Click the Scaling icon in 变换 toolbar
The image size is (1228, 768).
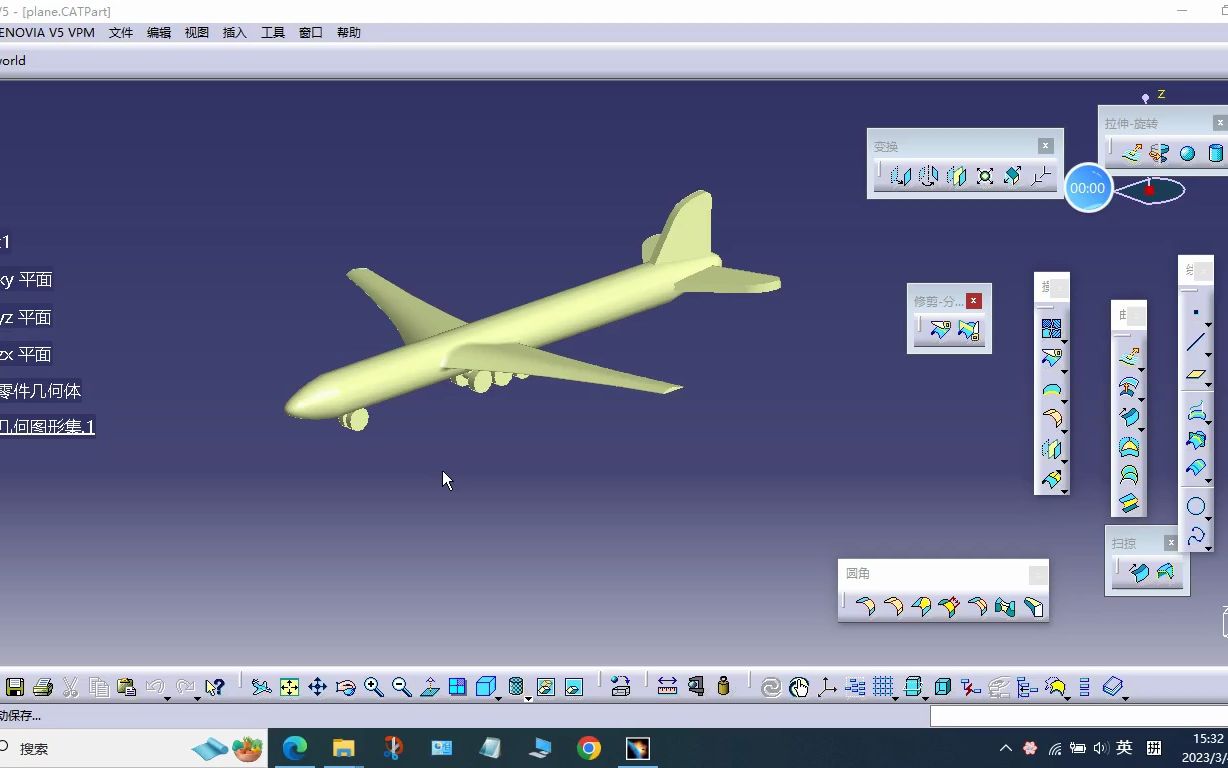click(985, 176)
